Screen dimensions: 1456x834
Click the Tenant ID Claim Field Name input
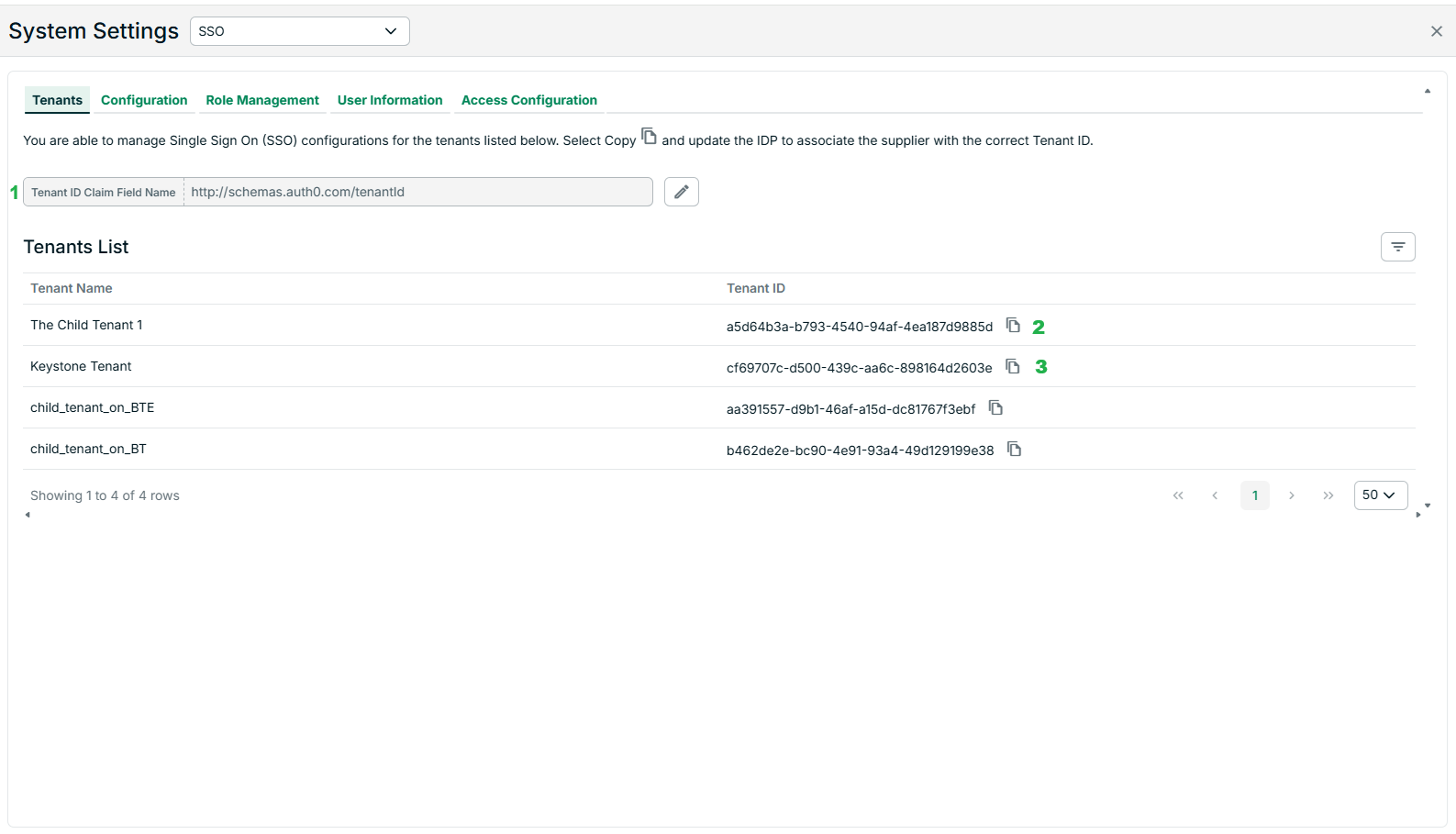coord(418,192)
